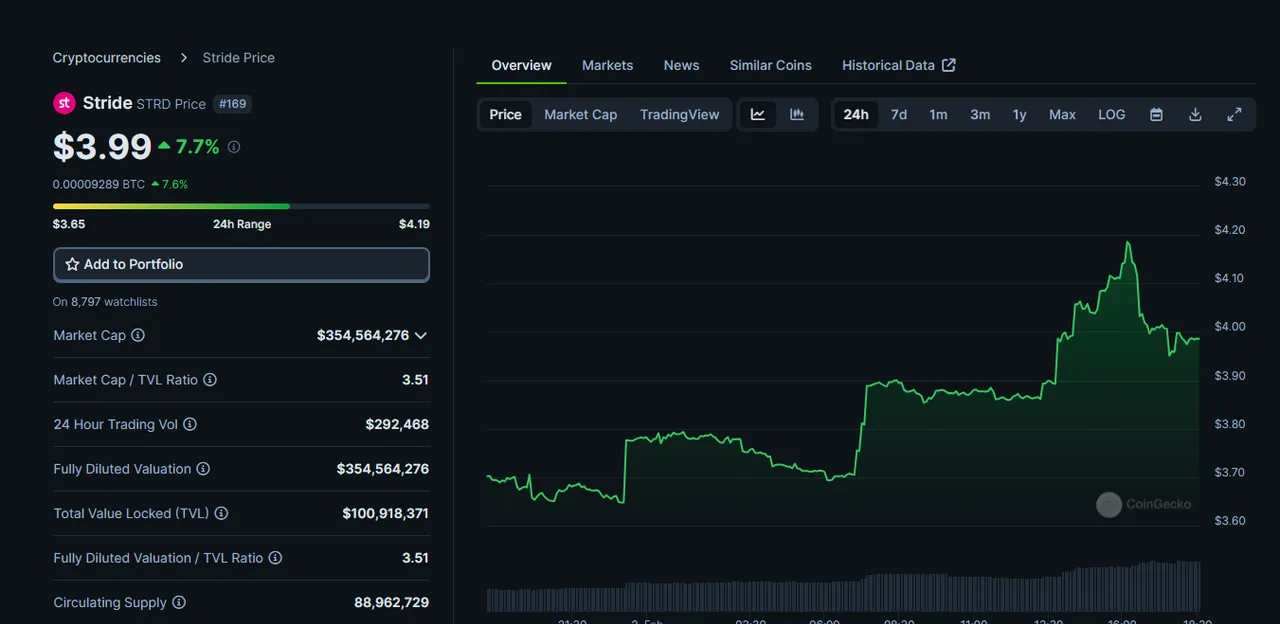Click the $3.99 price text
Image resolution: width=1280 pixels, height=624 pixels.
tap(102, 146)
